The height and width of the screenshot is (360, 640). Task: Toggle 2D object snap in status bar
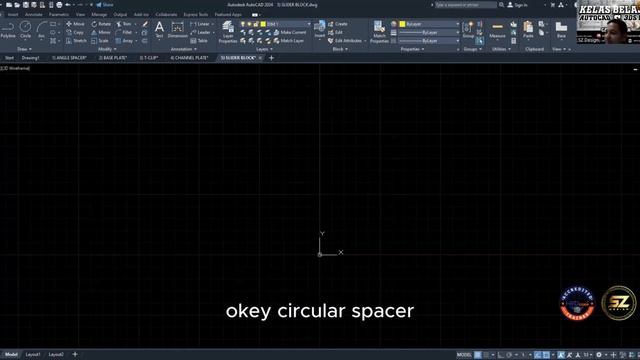tap(546, 355)
